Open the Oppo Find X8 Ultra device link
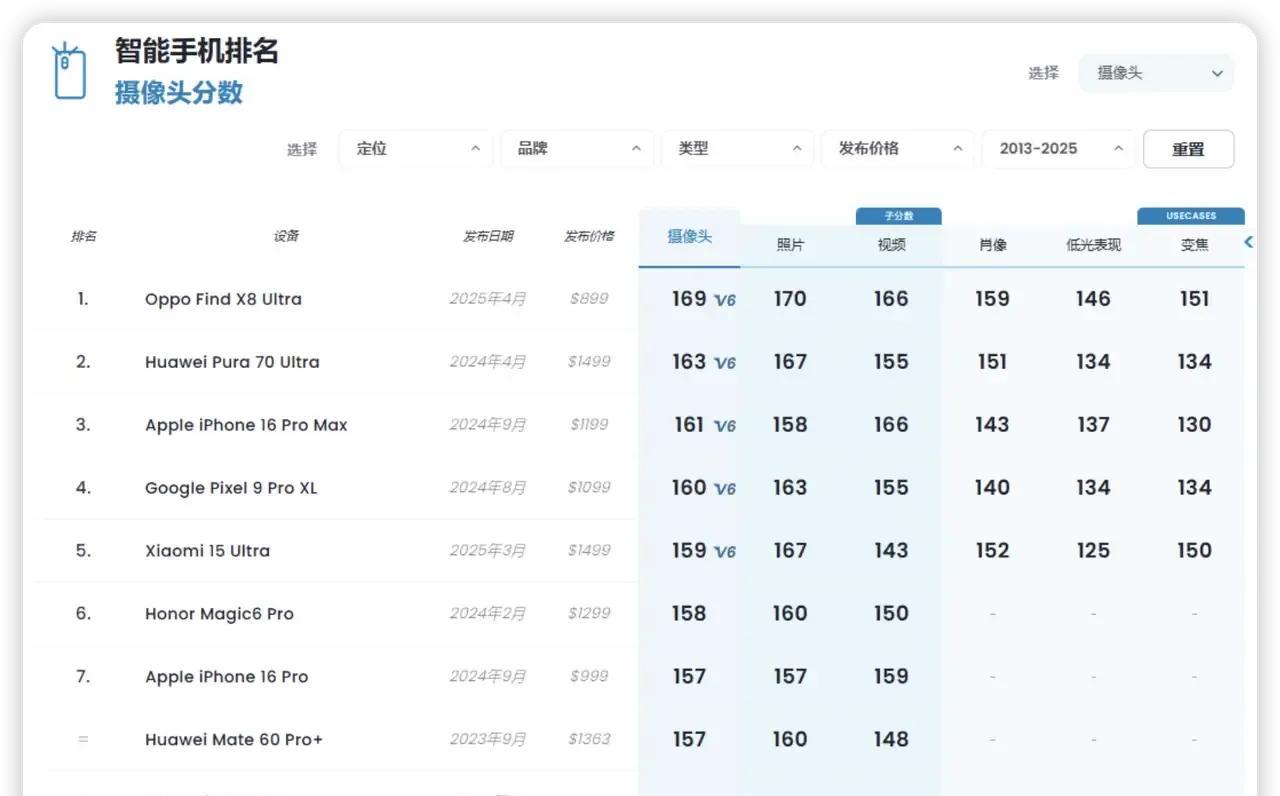The width and height of the screenshot is (1280, 796). click(x=223, y=299)
